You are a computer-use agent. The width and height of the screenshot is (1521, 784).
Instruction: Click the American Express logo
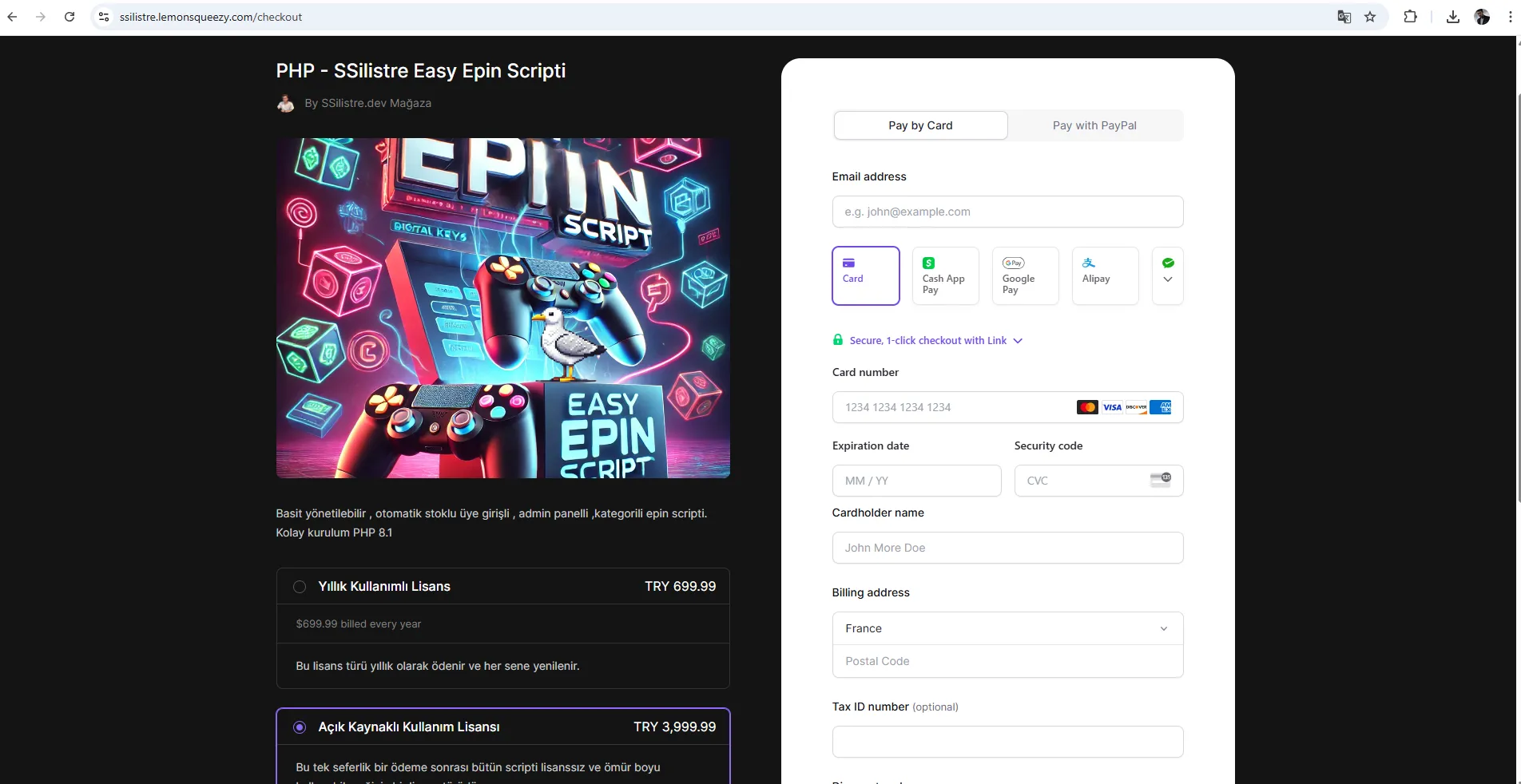1161,407
